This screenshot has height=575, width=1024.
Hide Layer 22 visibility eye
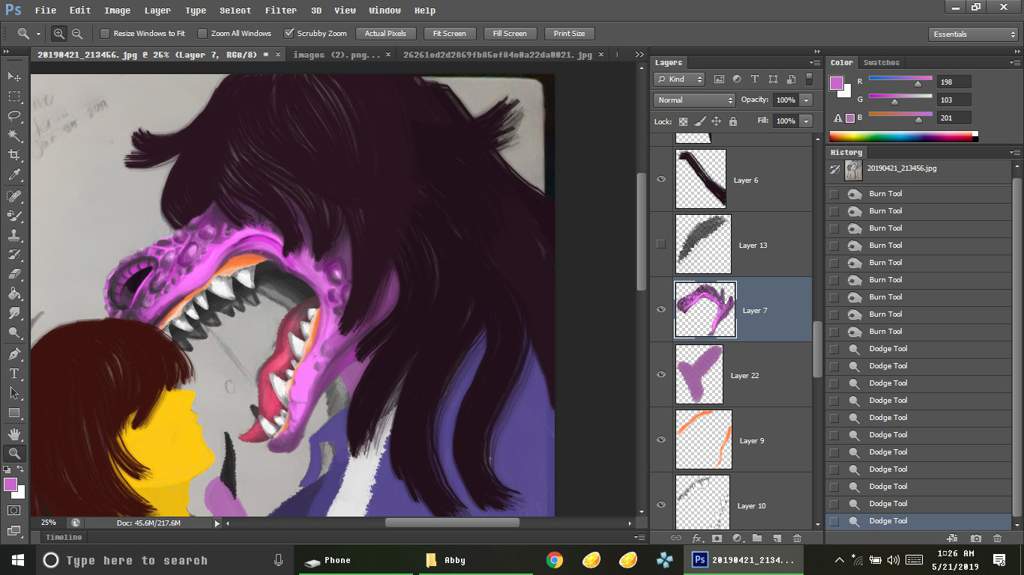point(661,374)
